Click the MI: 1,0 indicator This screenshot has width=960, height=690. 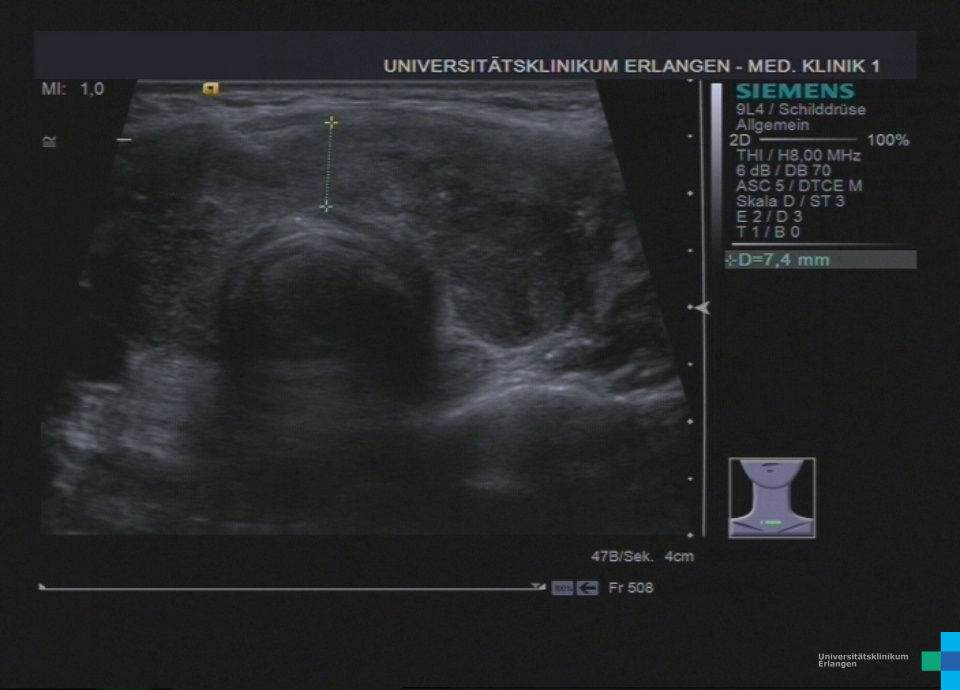coord(72,89)
